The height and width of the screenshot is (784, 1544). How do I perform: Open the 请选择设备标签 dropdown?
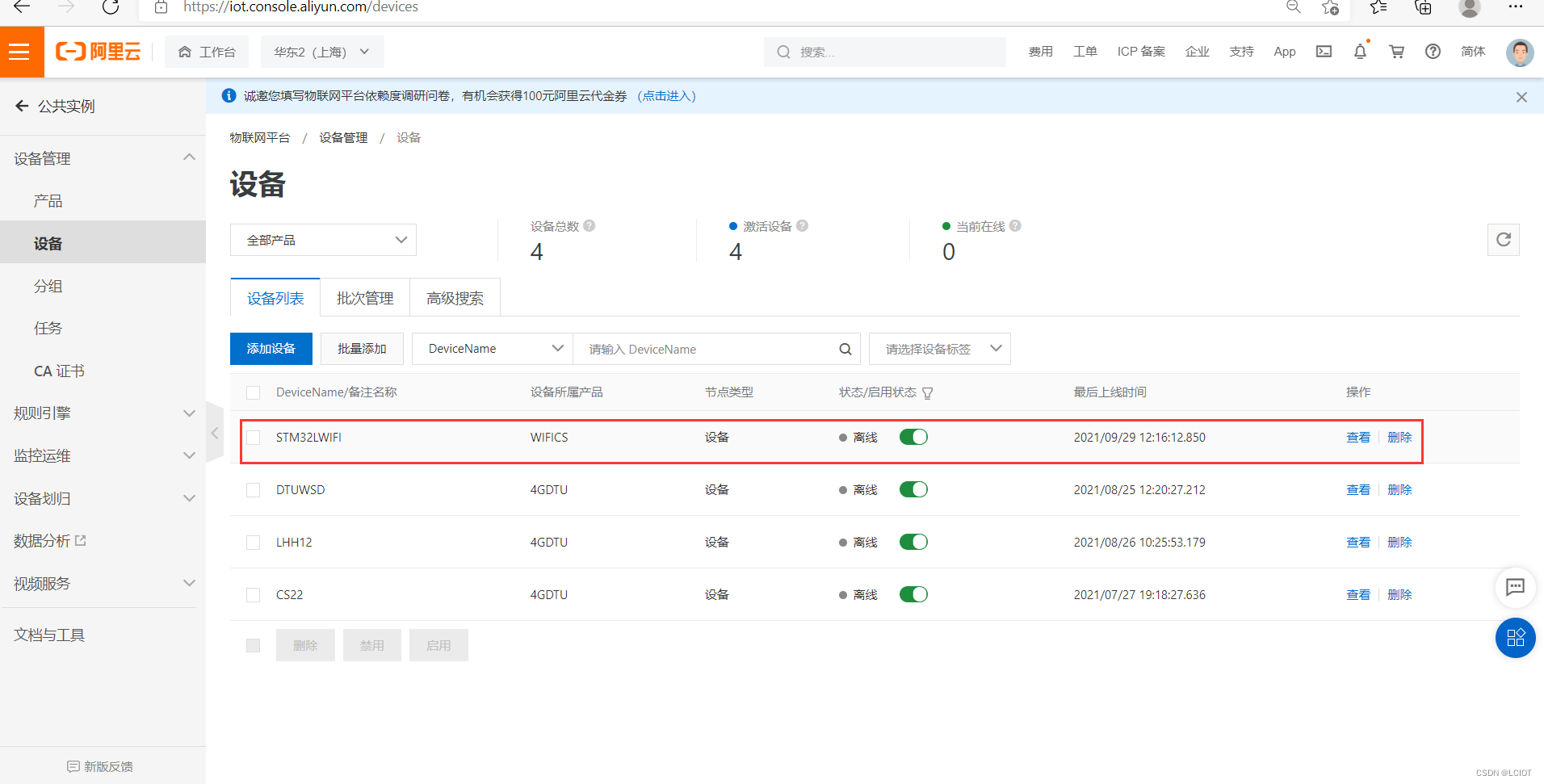tap(939, 349)
